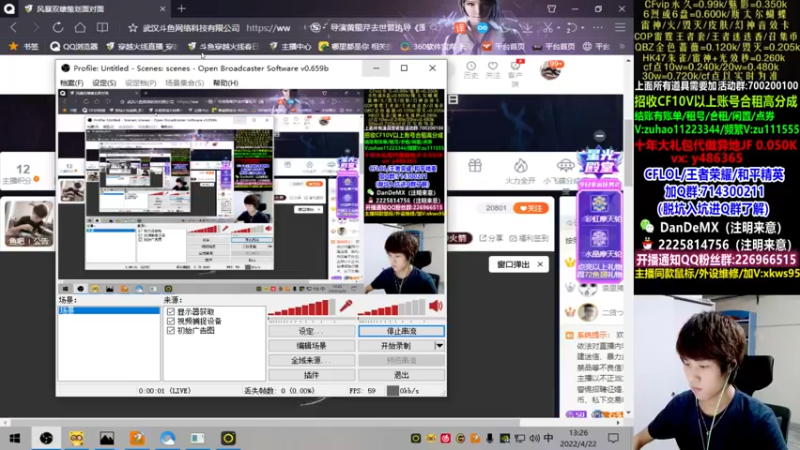This screenshot has height=450, width=800.
Task: Close the 窗口弹出 popup tag
Action: 540,264
